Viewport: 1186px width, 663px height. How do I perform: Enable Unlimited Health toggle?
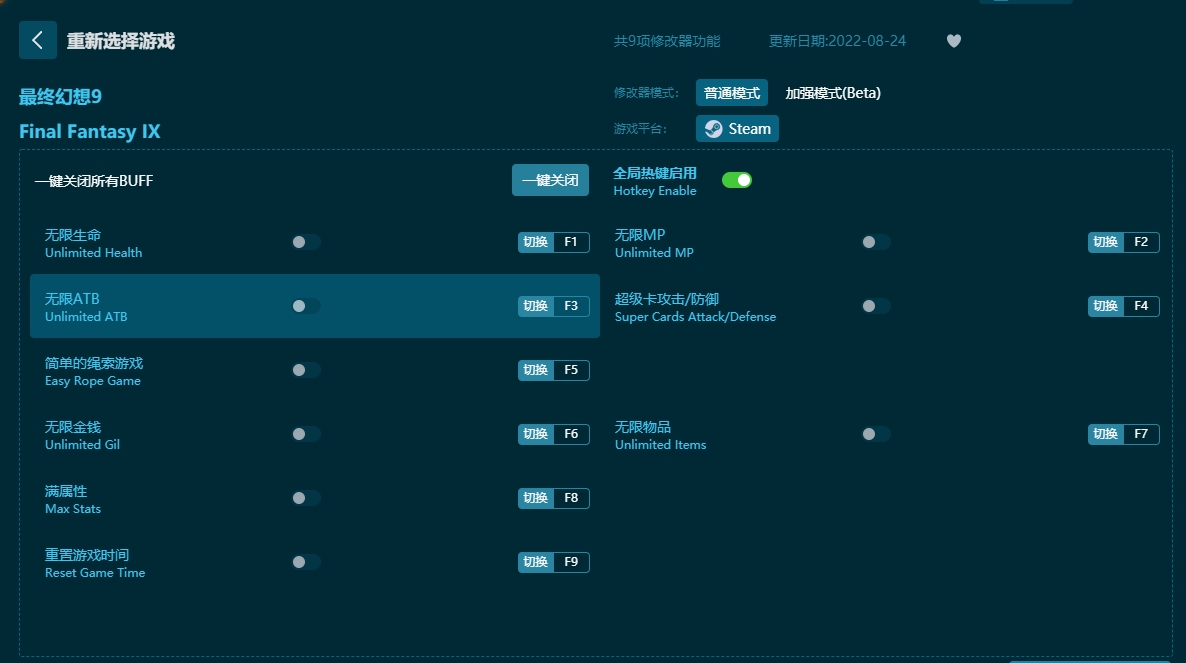coord(306,242)
